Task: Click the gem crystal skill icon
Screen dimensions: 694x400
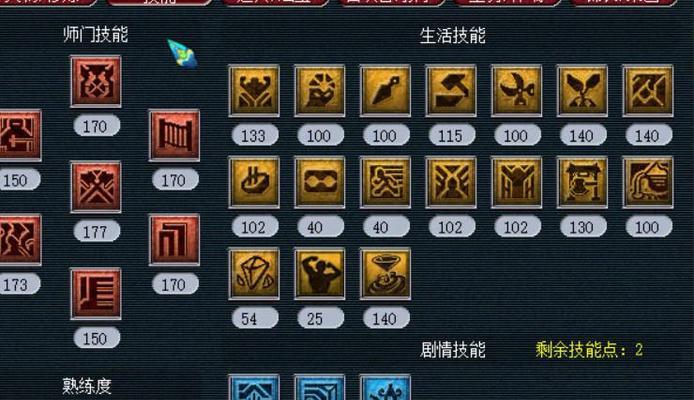Action: [x=254, y=273]
